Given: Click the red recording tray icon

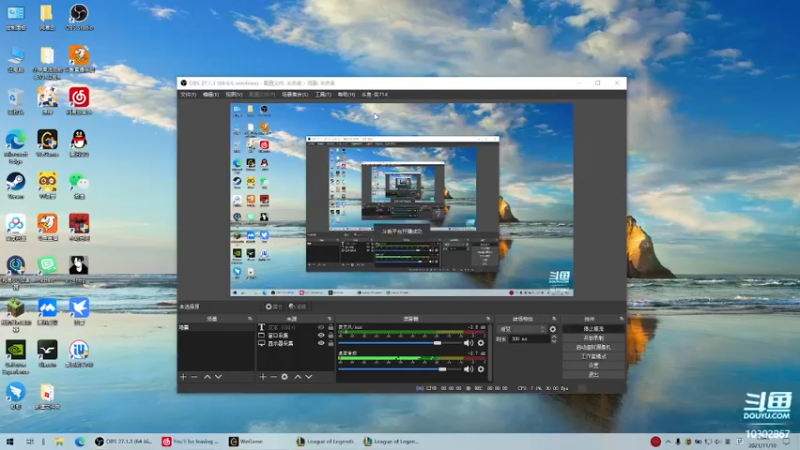Looking at the screenshot, I should 656,441.
